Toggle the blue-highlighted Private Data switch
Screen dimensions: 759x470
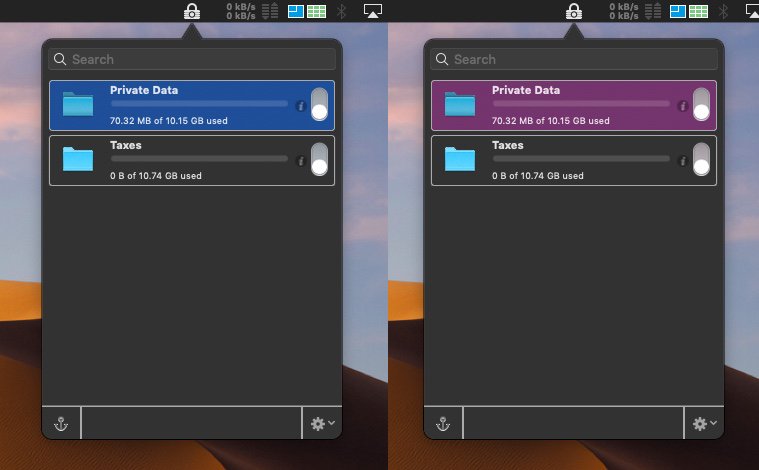pyautogui.click(x=319, y=104)
